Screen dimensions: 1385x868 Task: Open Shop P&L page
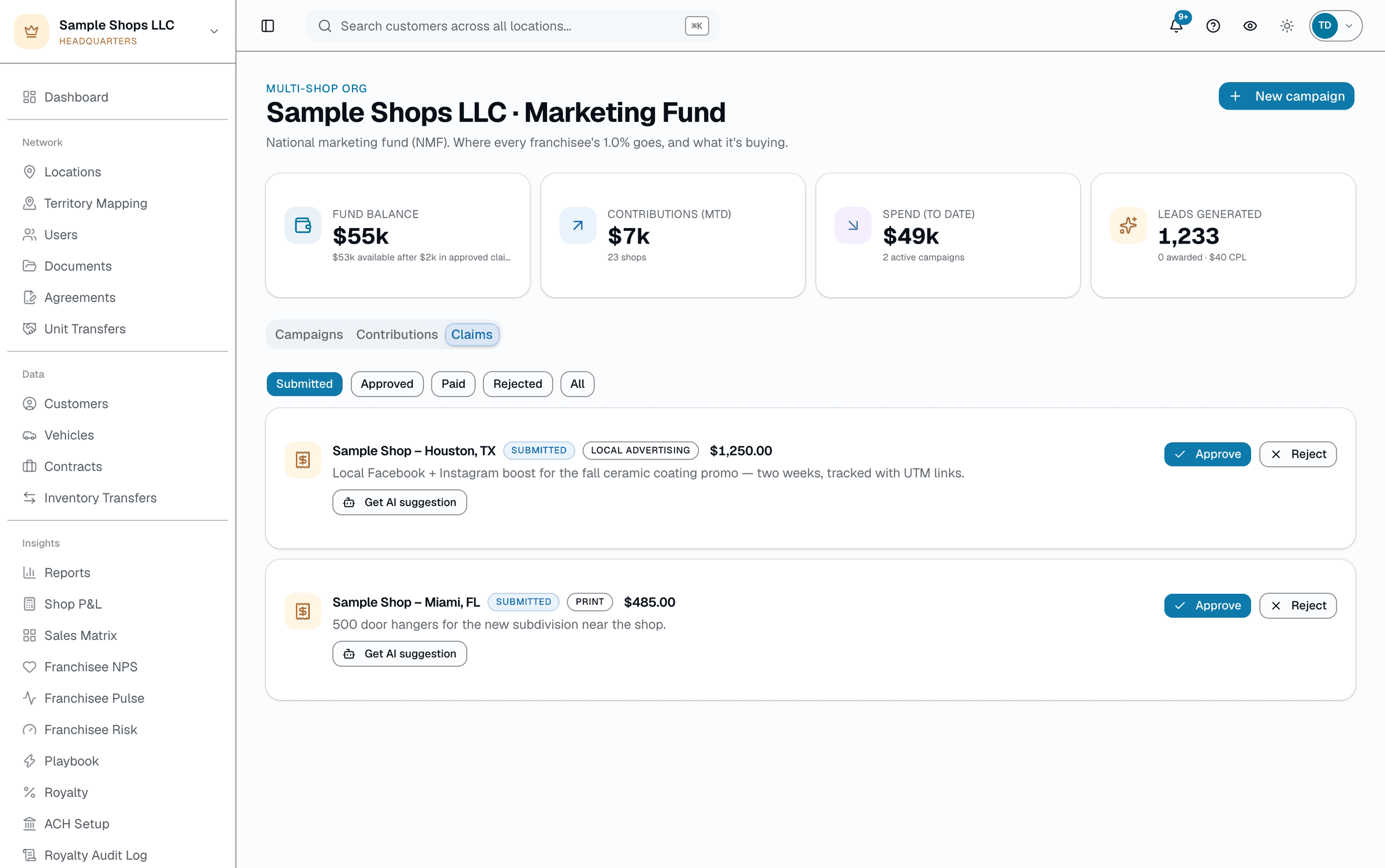(x=118, y=604)
